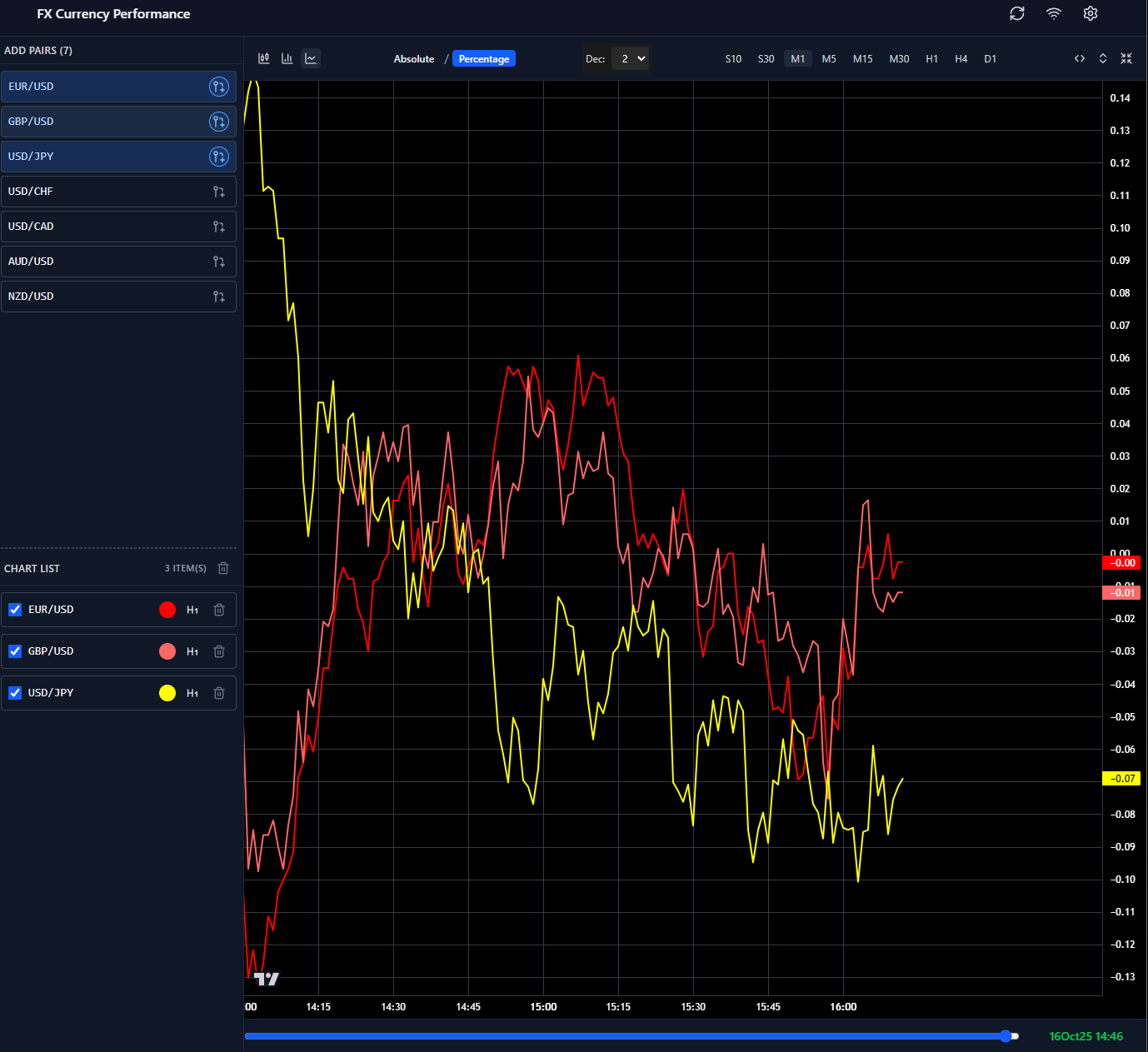This screenshot has width=1148, height=1052.
Task: Click H1 timeframe label on GBP/USD item
Action: point(192,651)
